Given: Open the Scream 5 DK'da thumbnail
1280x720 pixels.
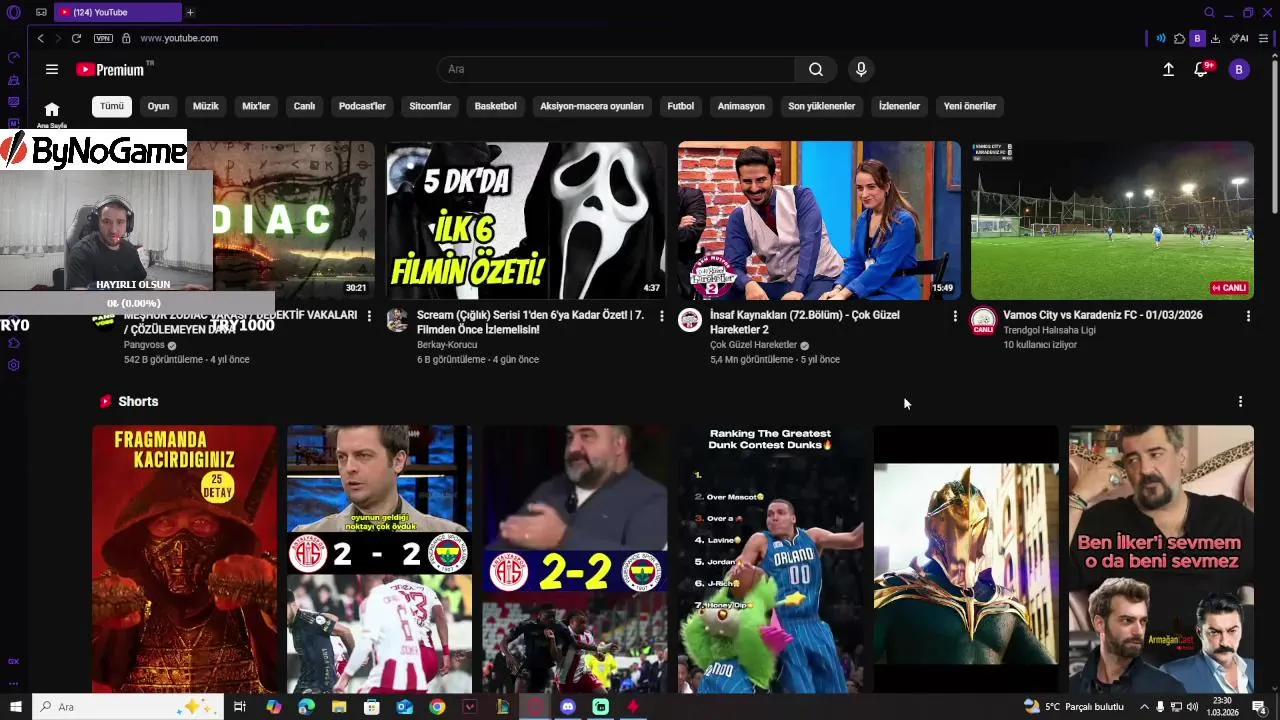Looking at the screenshot, I should click(526, 220).
